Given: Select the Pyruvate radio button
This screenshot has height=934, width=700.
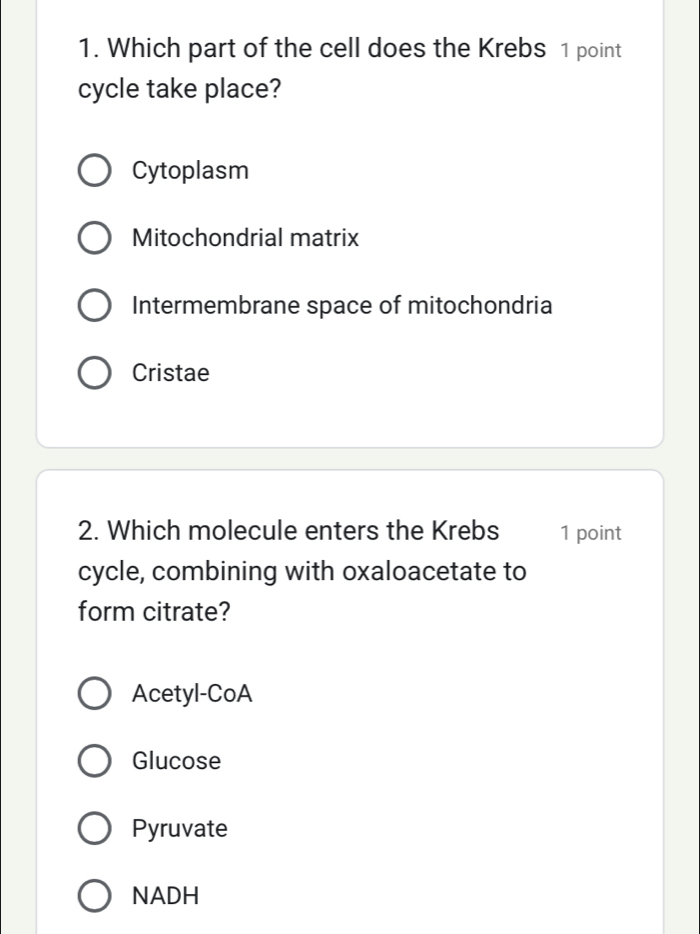Looking at the screenshot, I should coord(95,829).
